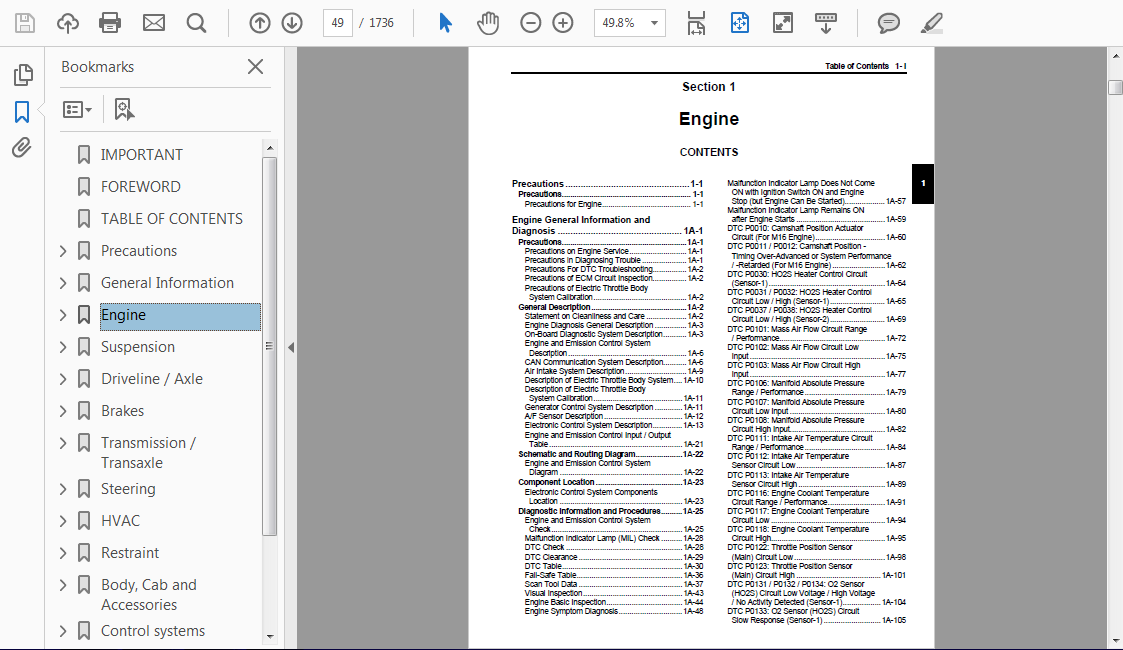Activate the hand pan tool
Image resolution: width=1123 pixels, height=650 pixels.
[x=488, y=23]
